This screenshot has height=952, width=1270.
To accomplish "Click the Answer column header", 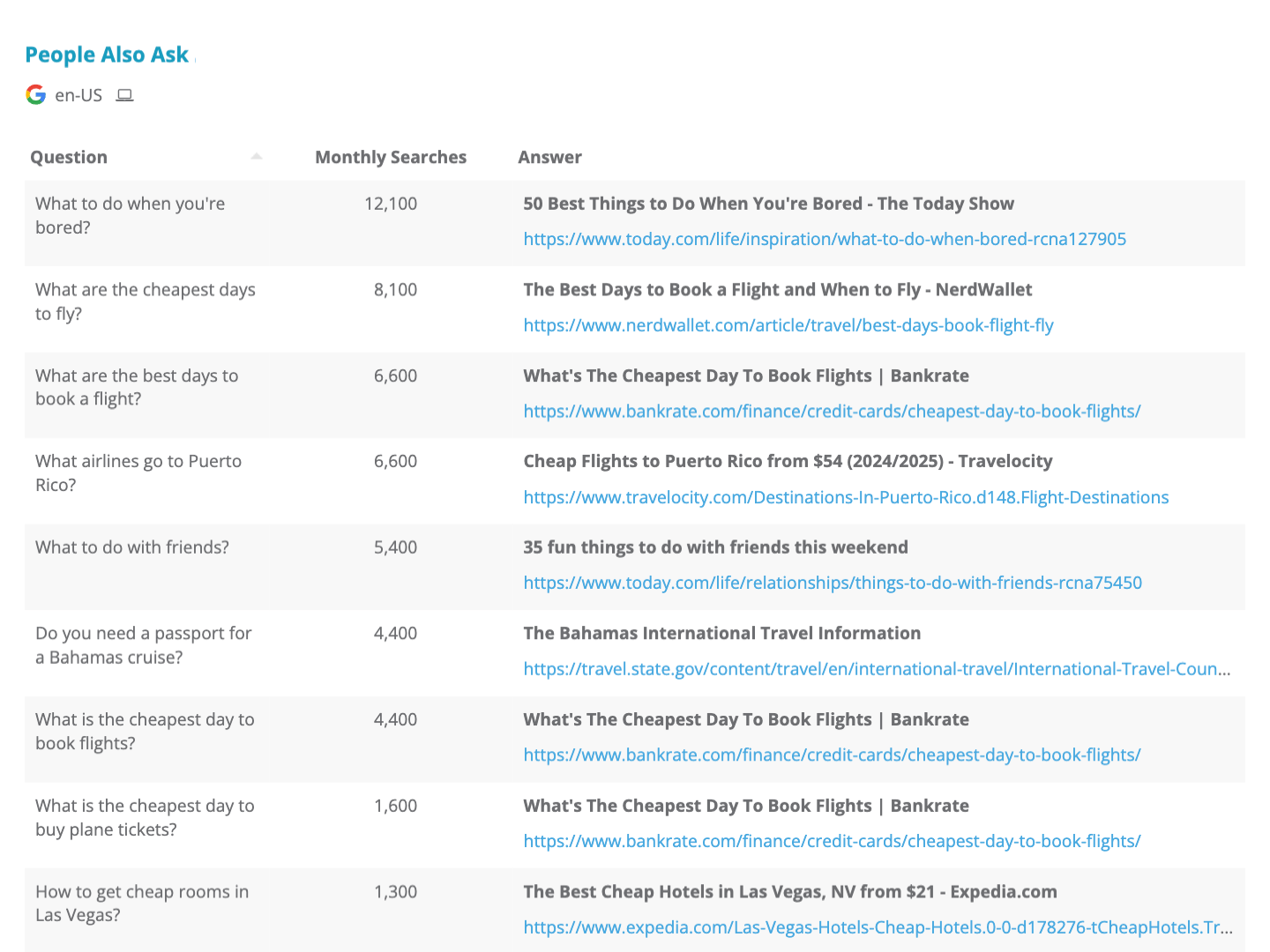I will click(x=549, y=158).
